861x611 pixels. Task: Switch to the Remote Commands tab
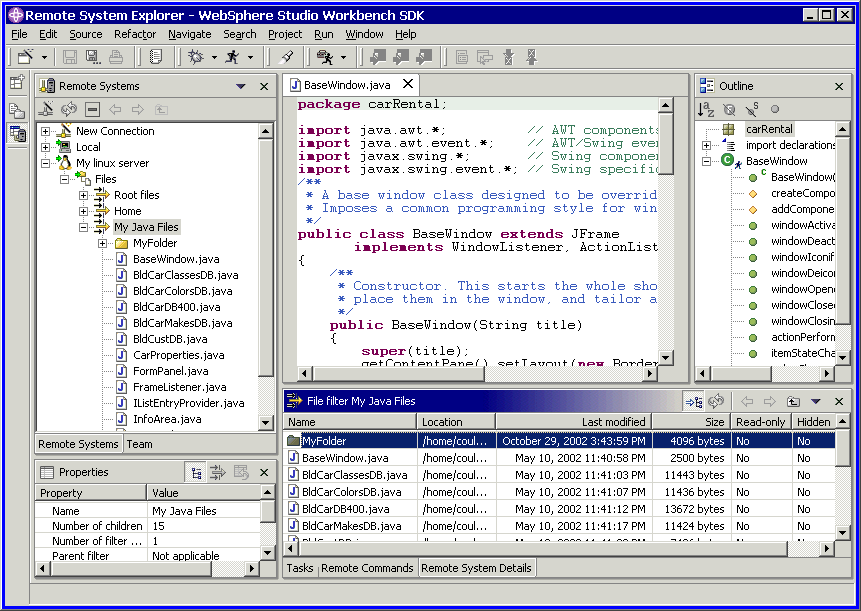[367, 568]
